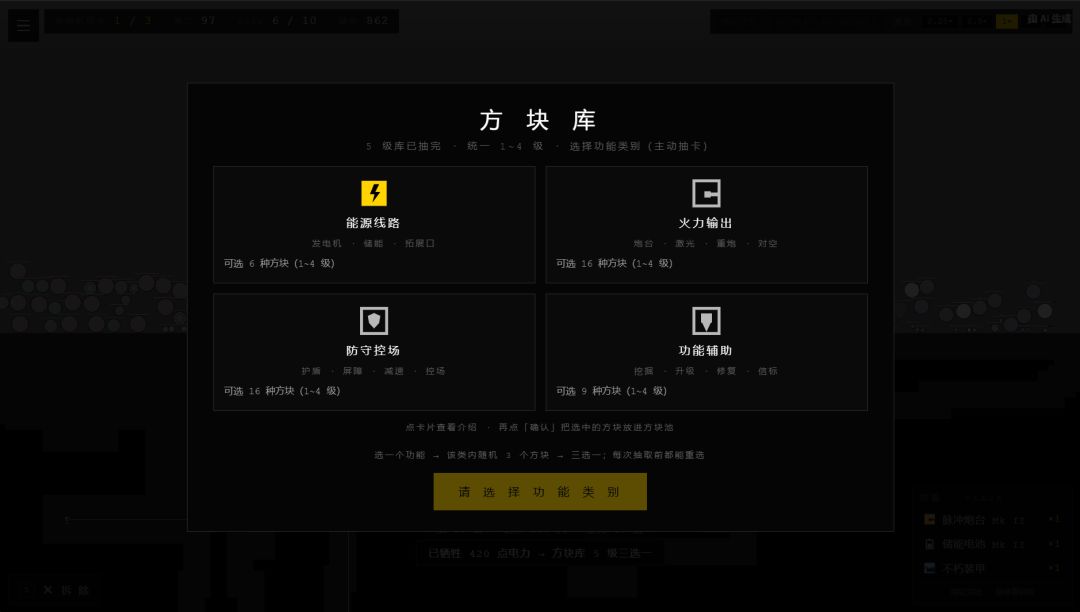The height and width of the screenshot is (612, 1080).
Task: Click the 862 value in the top bar
Action: [377, 21]
